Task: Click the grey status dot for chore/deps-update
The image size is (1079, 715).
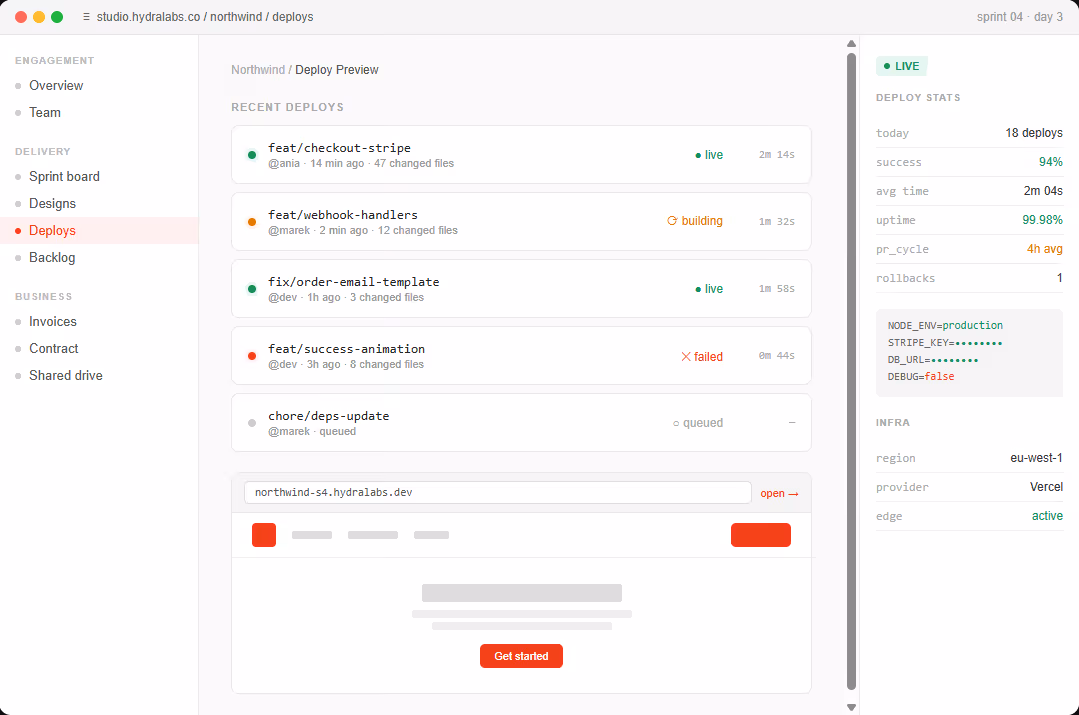Action: 252,423
